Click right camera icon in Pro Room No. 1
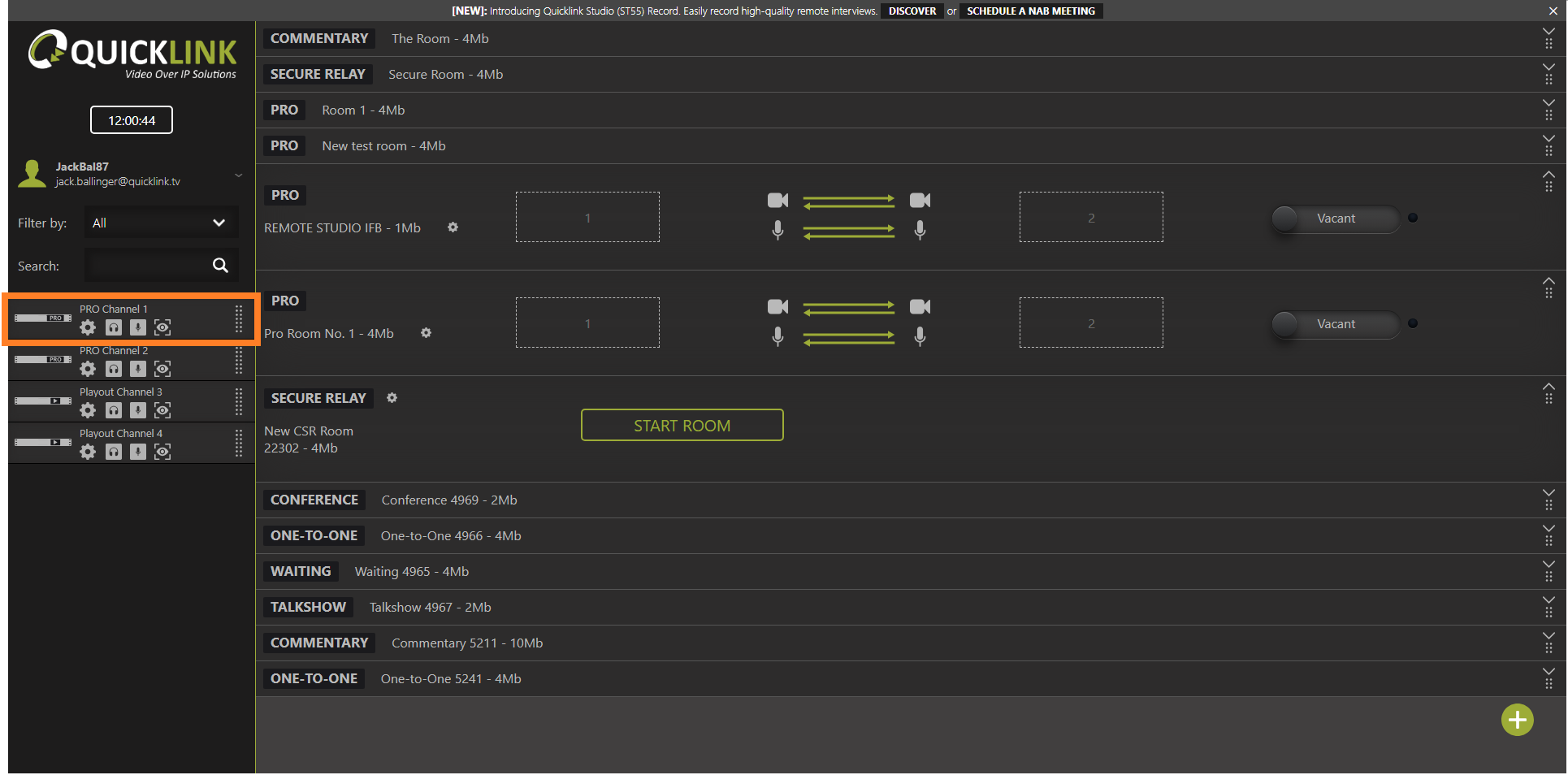Viewport: 1568px width, 775px height. pyautogui.click(x=920, y=306)
